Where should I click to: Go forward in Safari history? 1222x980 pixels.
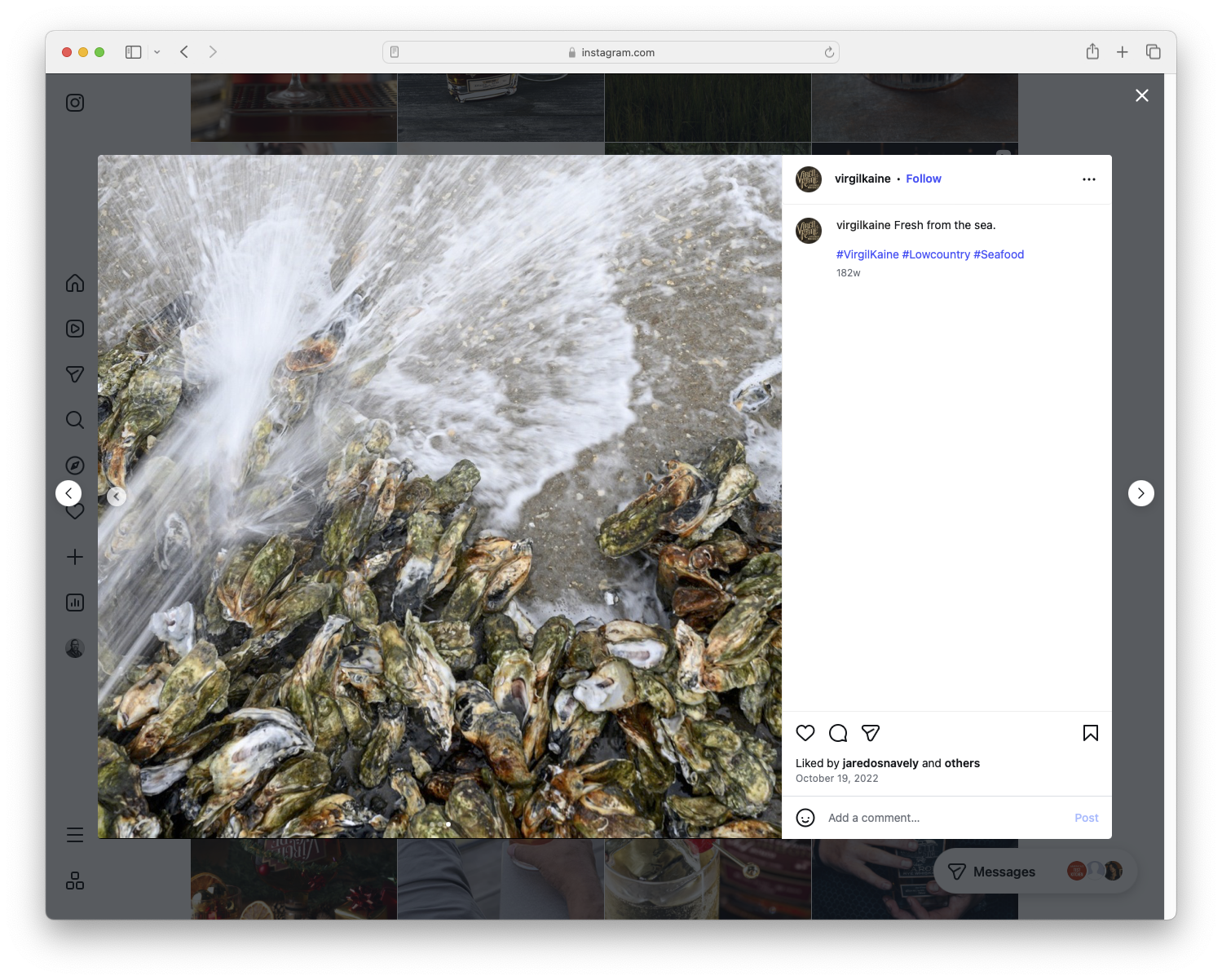[x=213, y=52]
